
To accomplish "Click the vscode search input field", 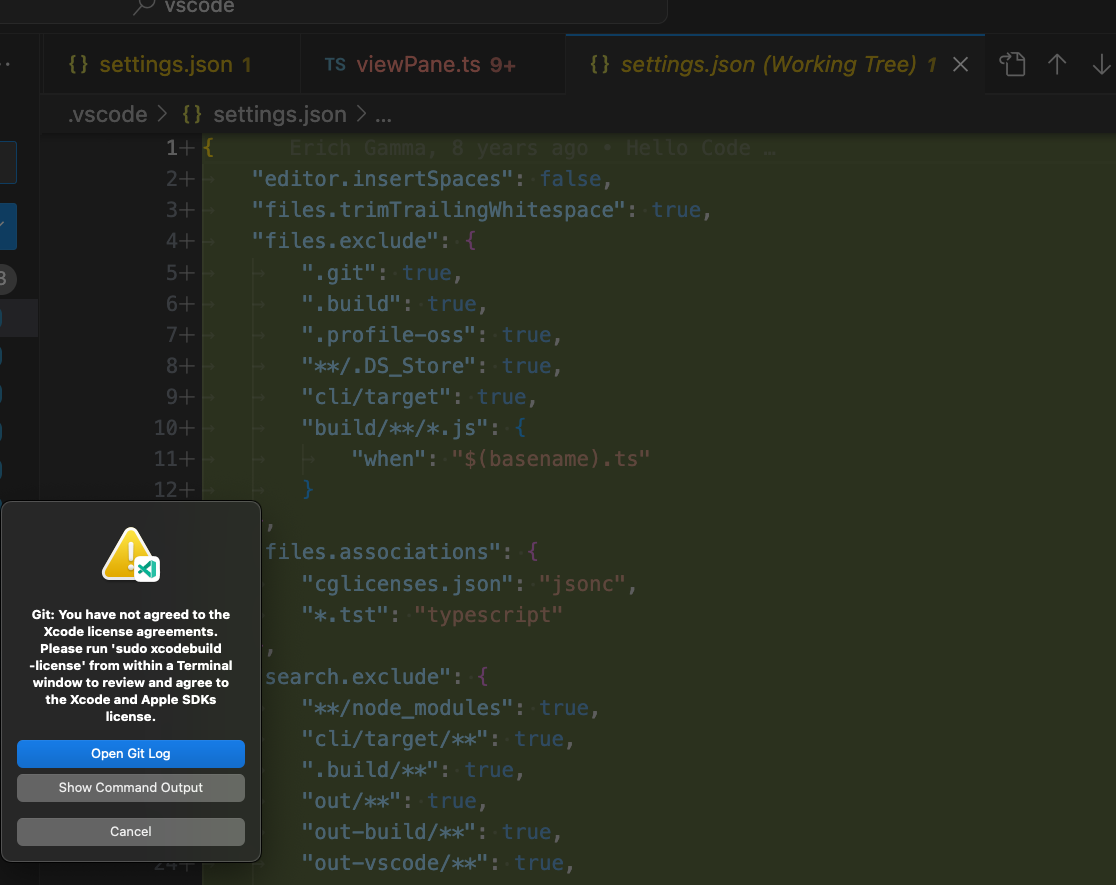I will pos(400,8).
